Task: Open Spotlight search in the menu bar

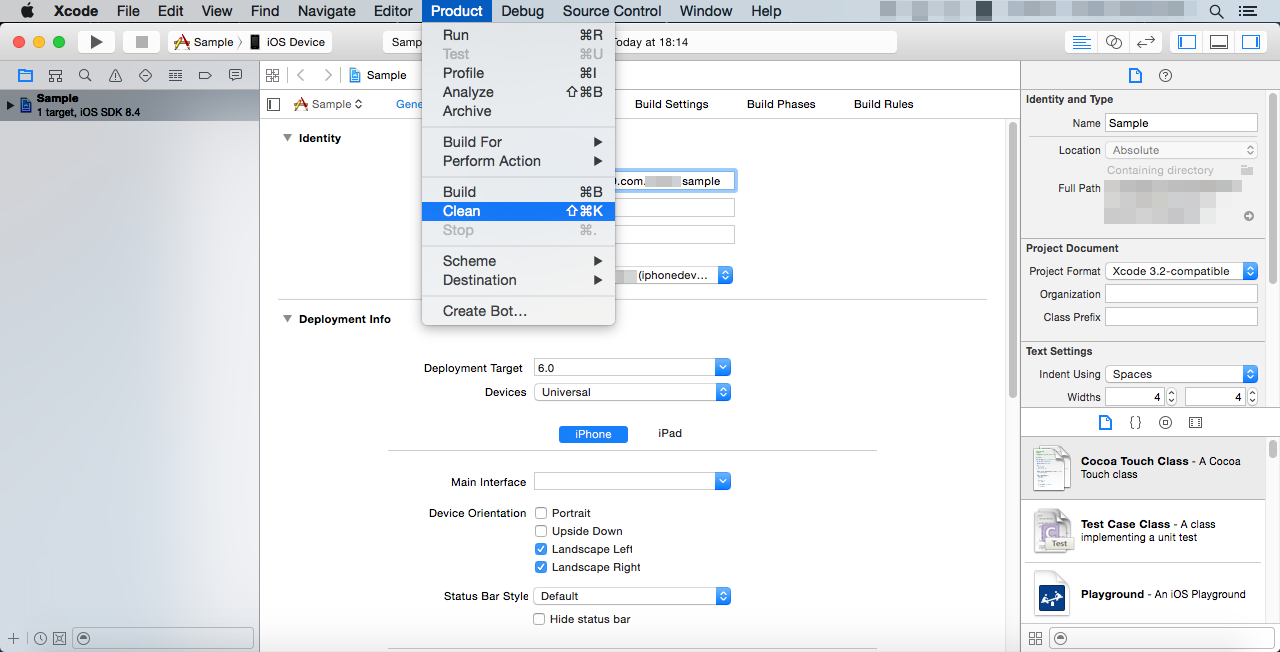Action: pos(1217,11)
